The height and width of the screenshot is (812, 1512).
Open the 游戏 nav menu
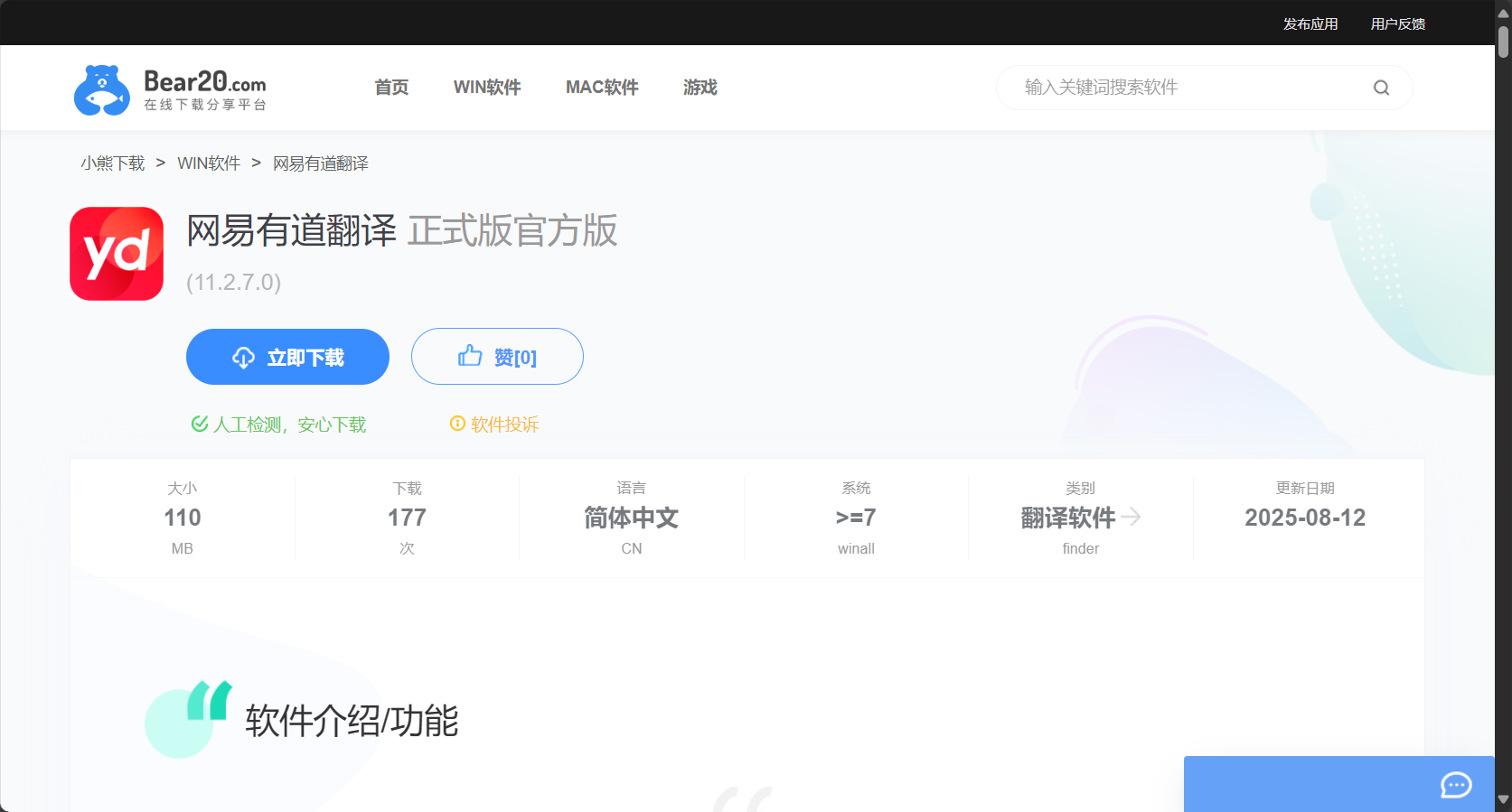coord(700,88)
